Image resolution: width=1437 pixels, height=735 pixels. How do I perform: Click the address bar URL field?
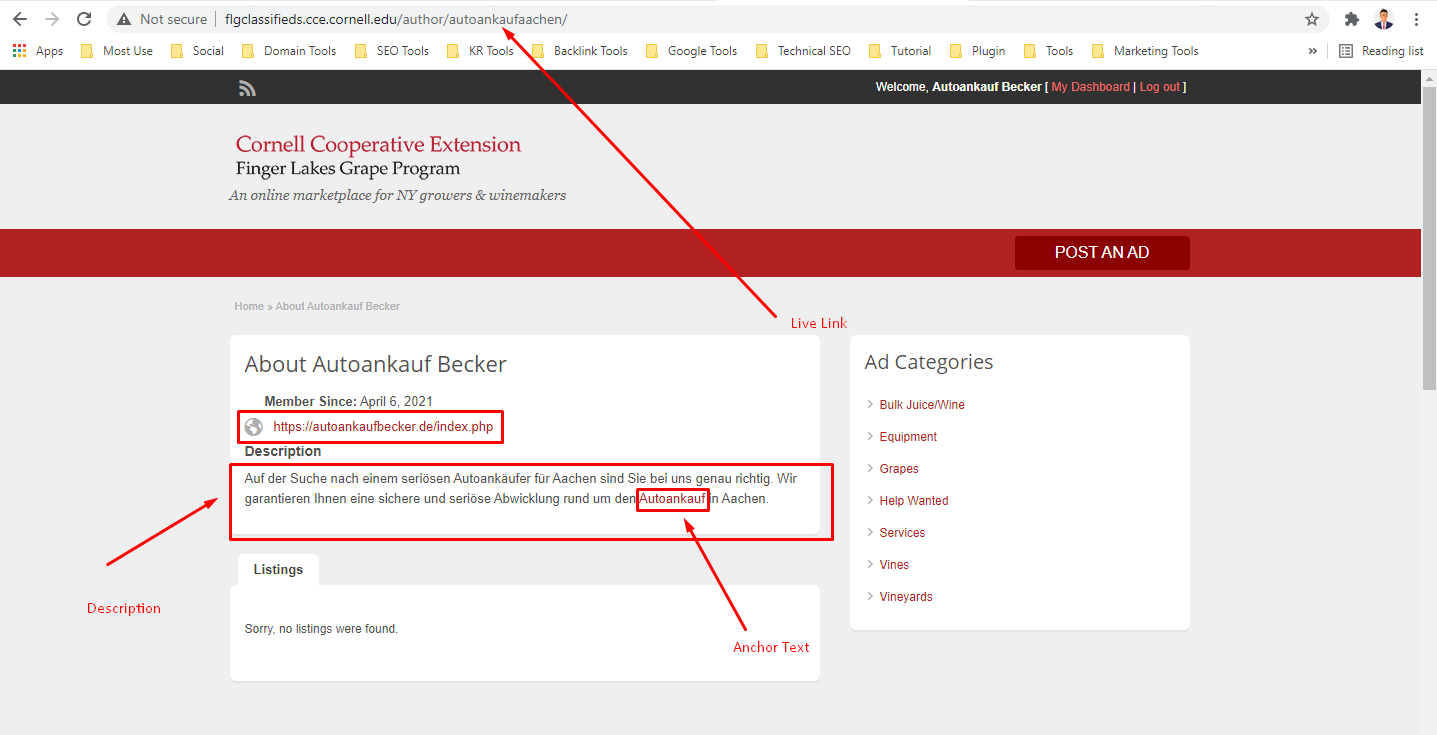(x=700, y=19)
